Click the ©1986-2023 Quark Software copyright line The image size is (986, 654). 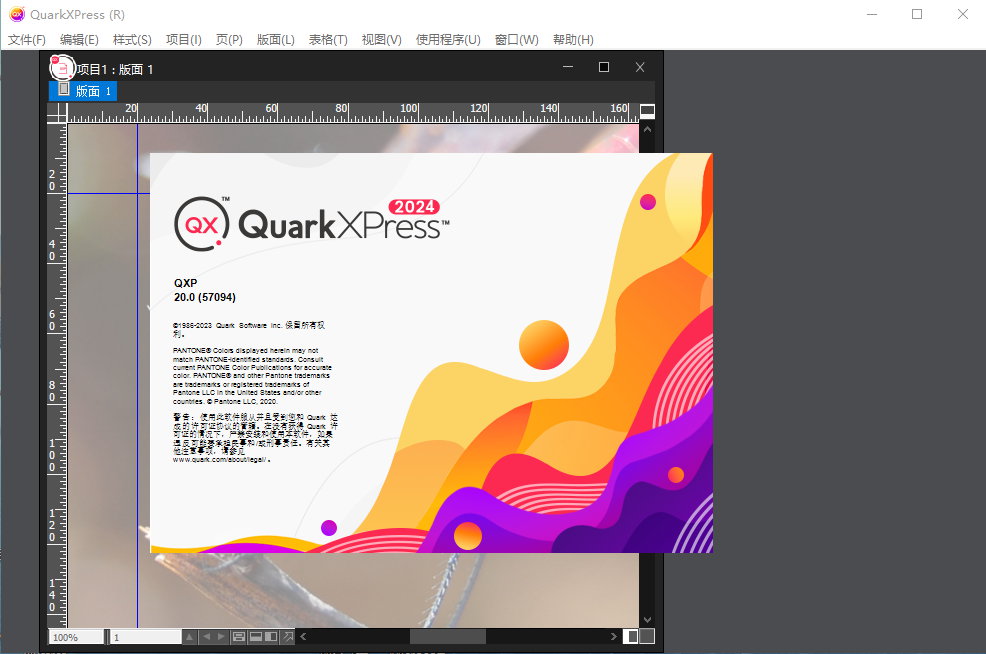coord(249,329)
